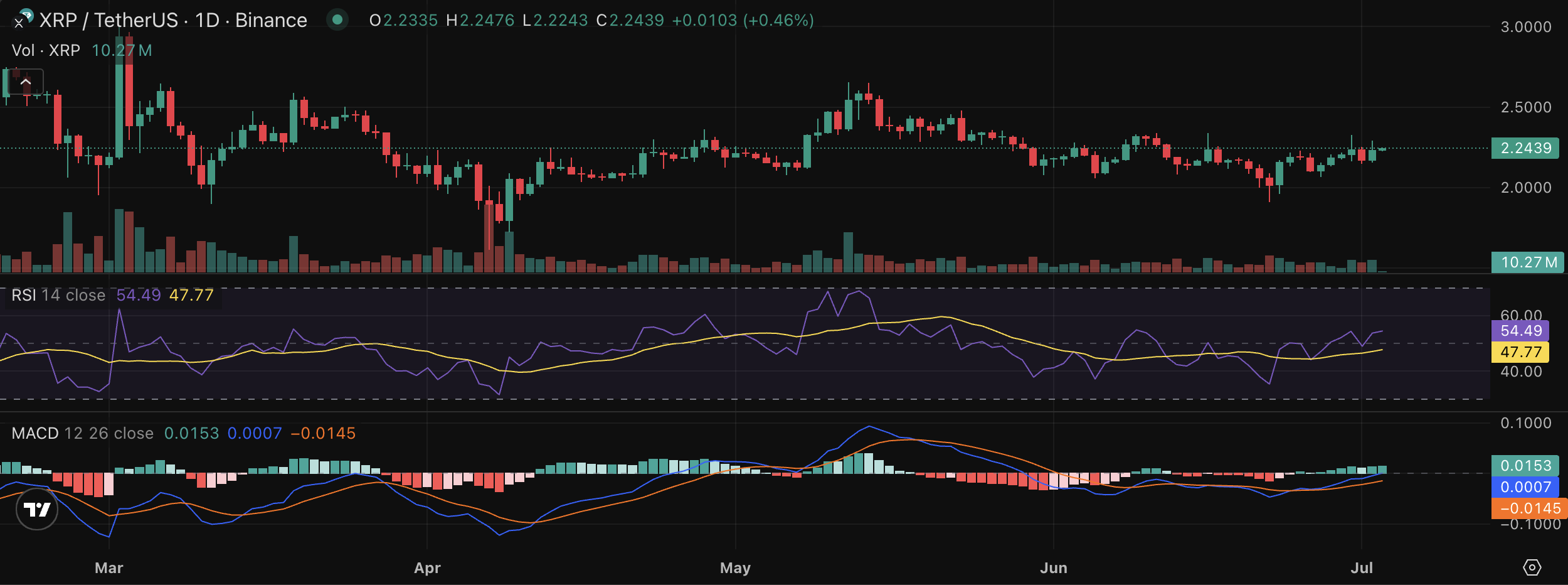Click the green MACD histogram label 0.0153
Image resolution: width=1568 pixels, height=585 pixels.
pyautogui.click(x=1525, y=466)
